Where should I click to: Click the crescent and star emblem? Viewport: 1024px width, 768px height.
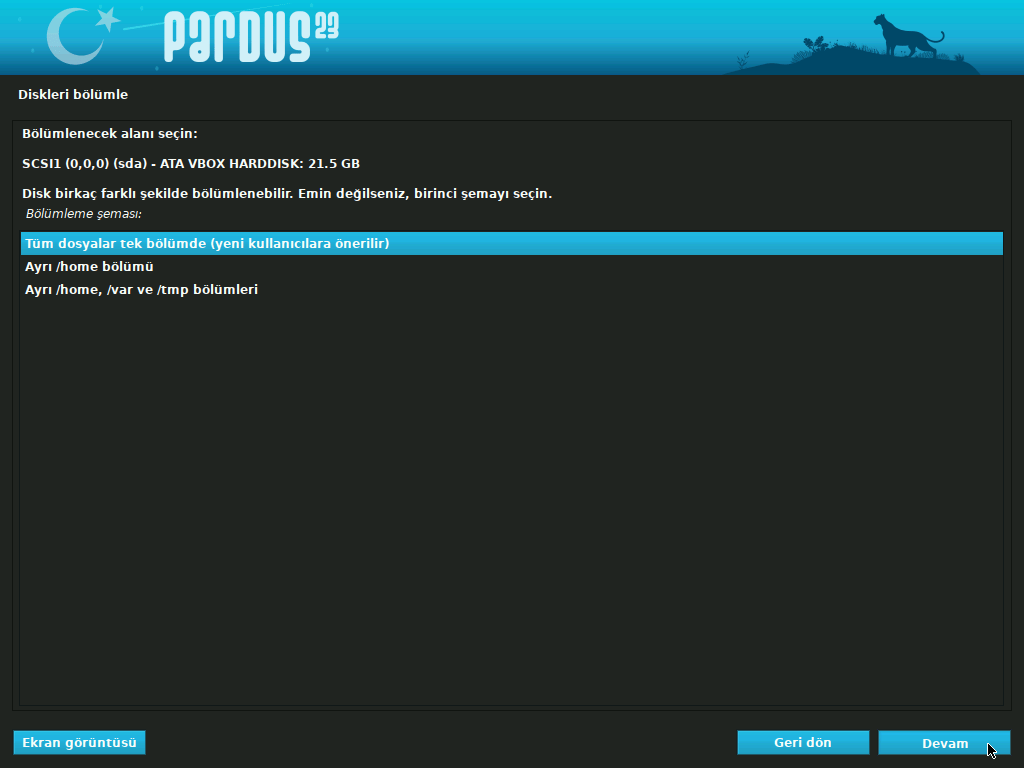tap(83, 36)
